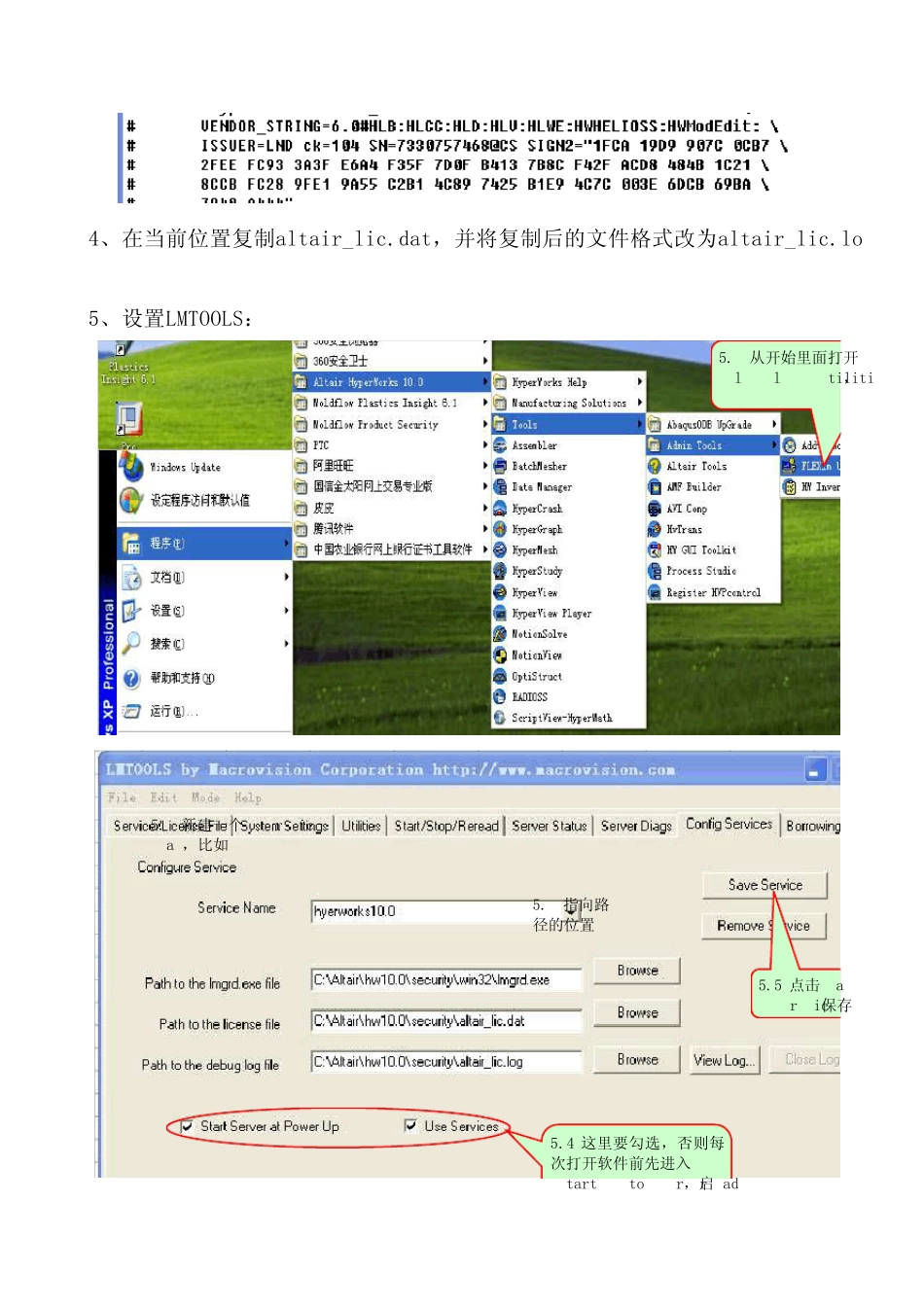The width and height of the screenshot is (924, 1308).
Task: Expand the HyperWorks Help submenu arrow
Action: pyautogui.click(x=640, y=382)
